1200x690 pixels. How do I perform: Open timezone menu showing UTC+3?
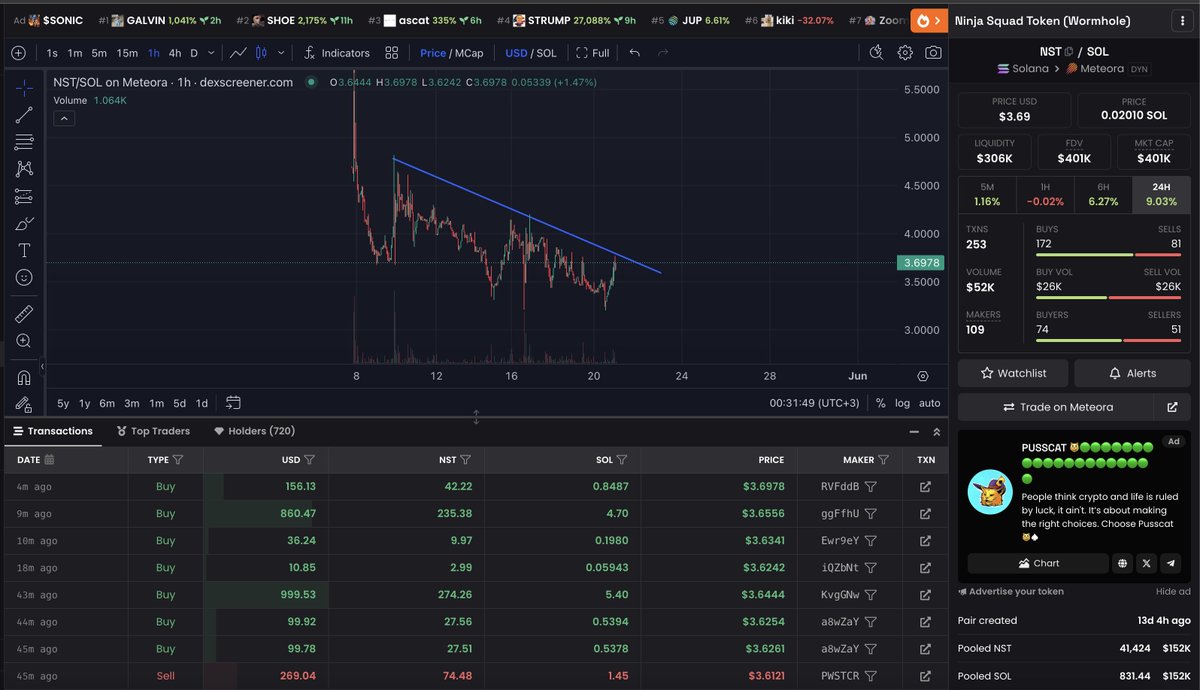tap(816, 403)
